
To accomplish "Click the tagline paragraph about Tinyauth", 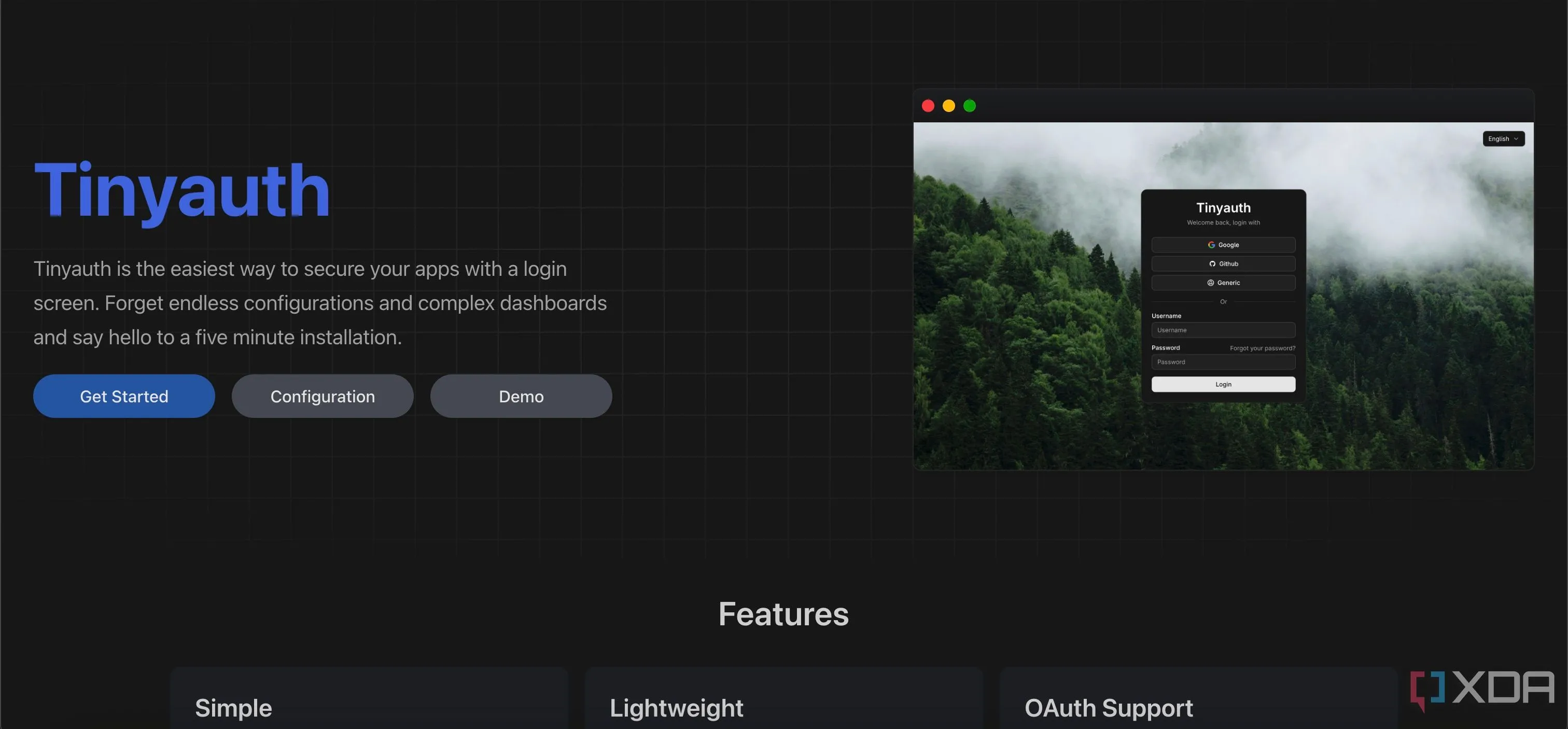I will pyautogui.click(x=320, y=303).
